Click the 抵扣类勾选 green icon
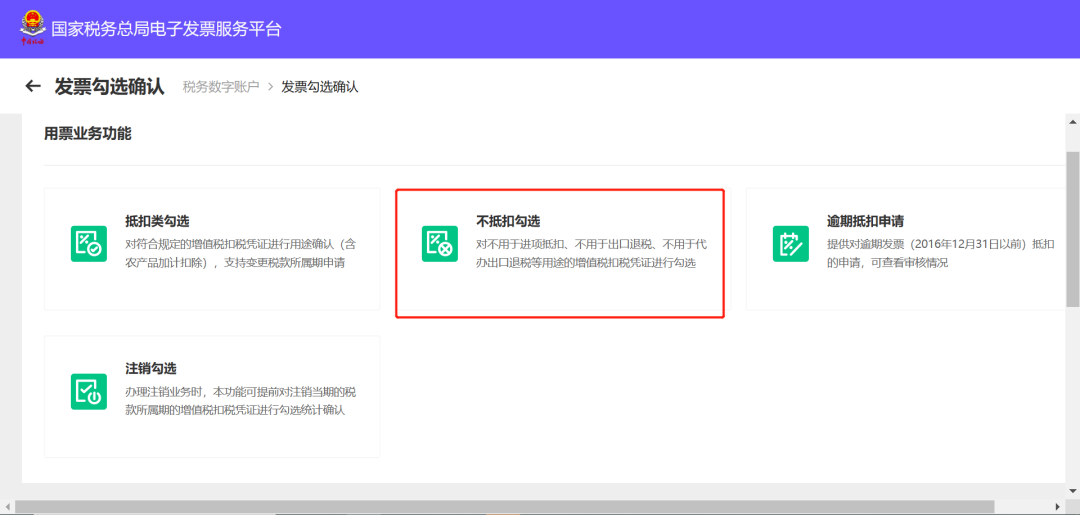The image size is (1080, 515). coord(89,244)
